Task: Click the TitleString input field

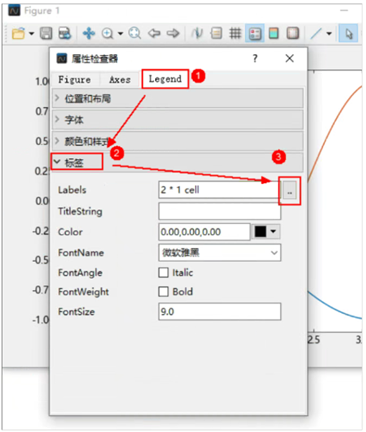Action: point(220,211)
